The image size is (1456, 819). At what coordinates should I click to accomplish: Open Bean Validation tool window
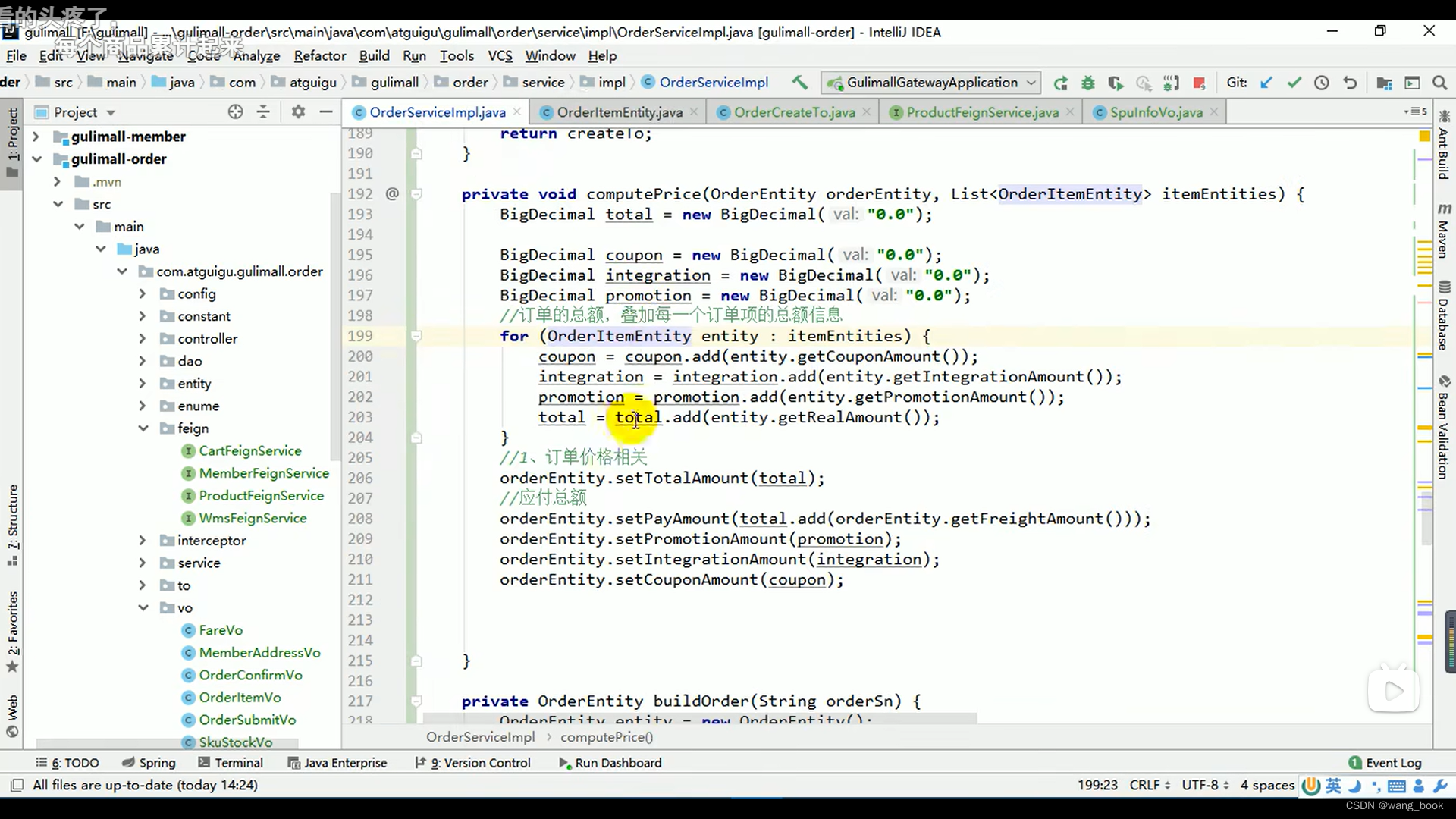[x=1443, y=427]
